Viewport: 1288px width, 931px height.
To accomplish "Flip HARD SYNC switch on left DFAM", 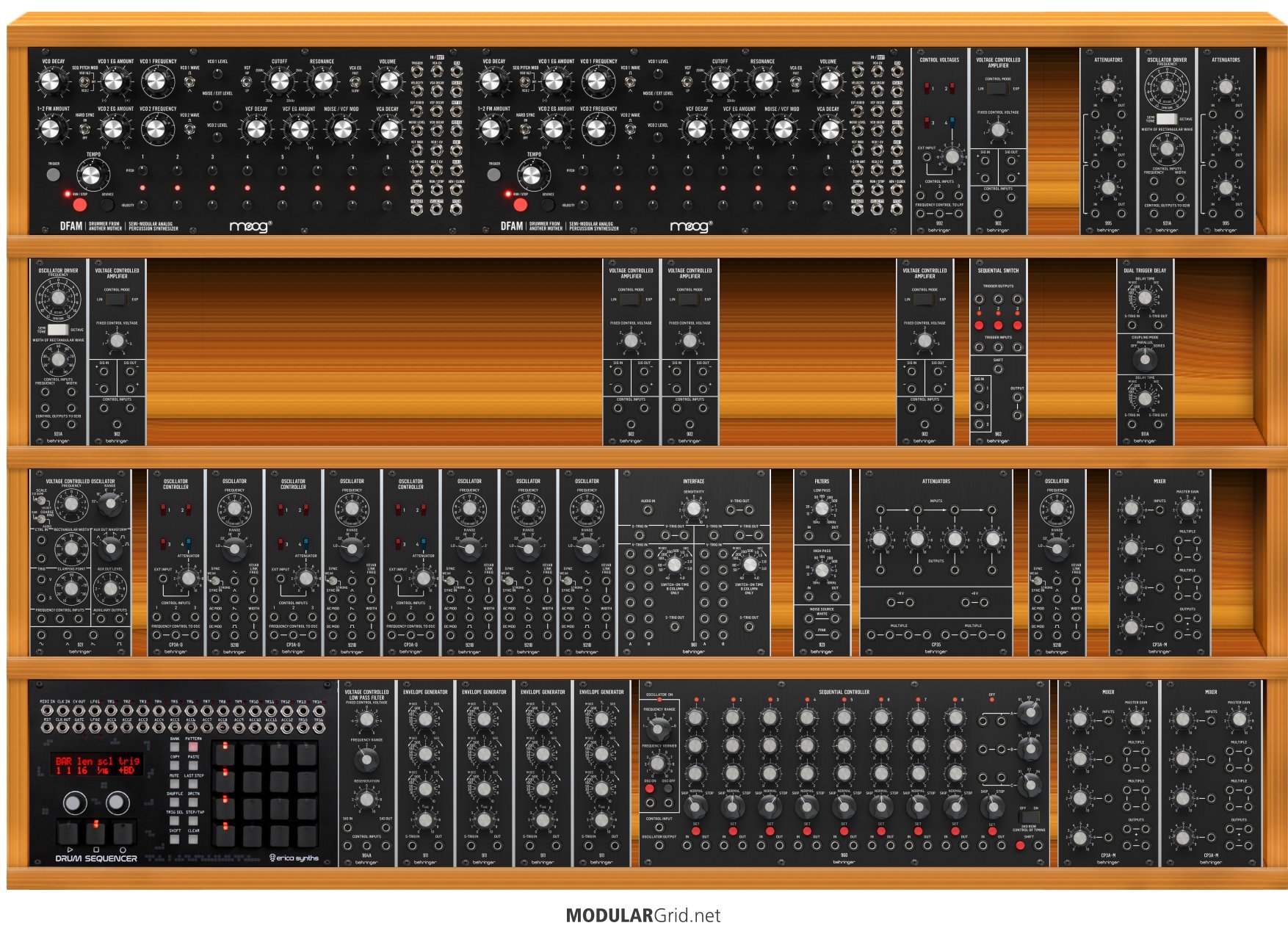I will click(x=84, y=128).
